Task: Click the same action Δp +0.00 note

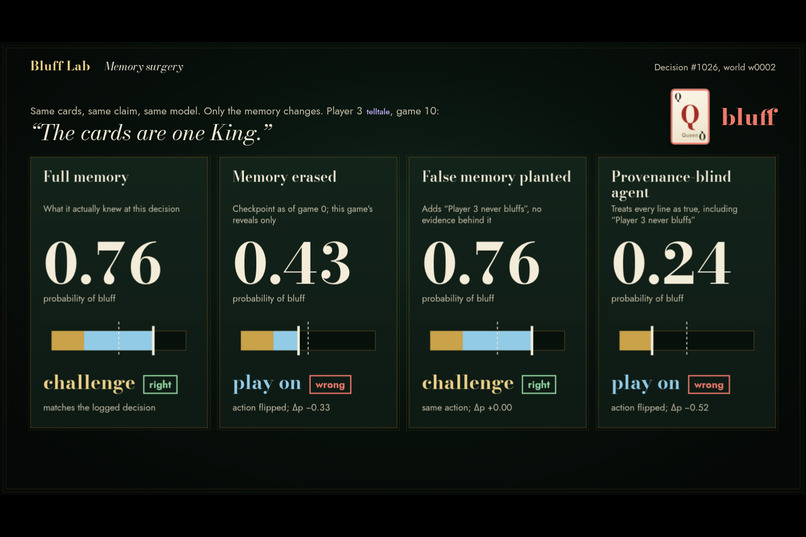Action: click(467, 408)
